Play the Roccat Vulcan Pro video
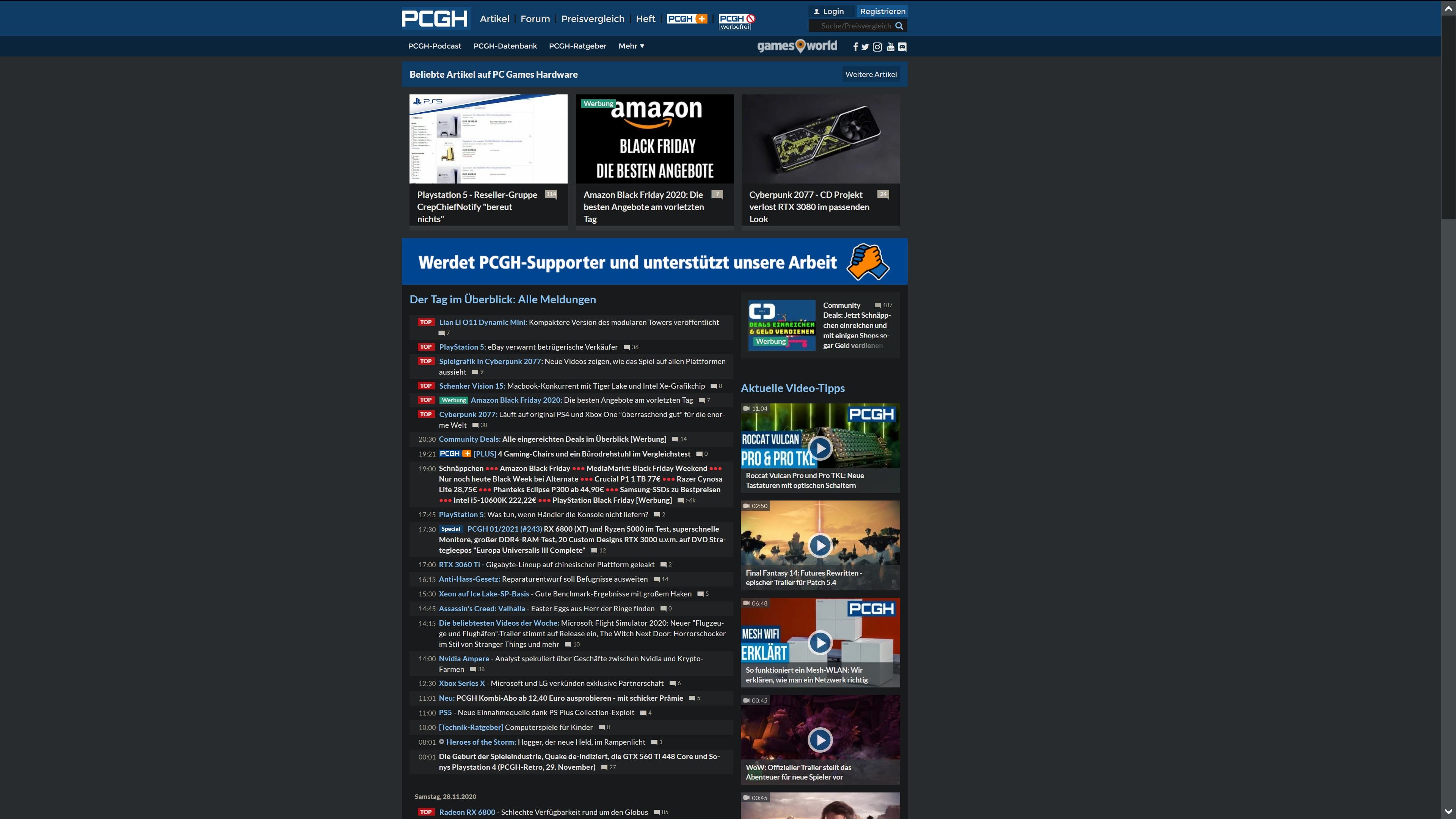Image resolution: width=1456 pixels, height=819 pixels. (x=820, y=448)
